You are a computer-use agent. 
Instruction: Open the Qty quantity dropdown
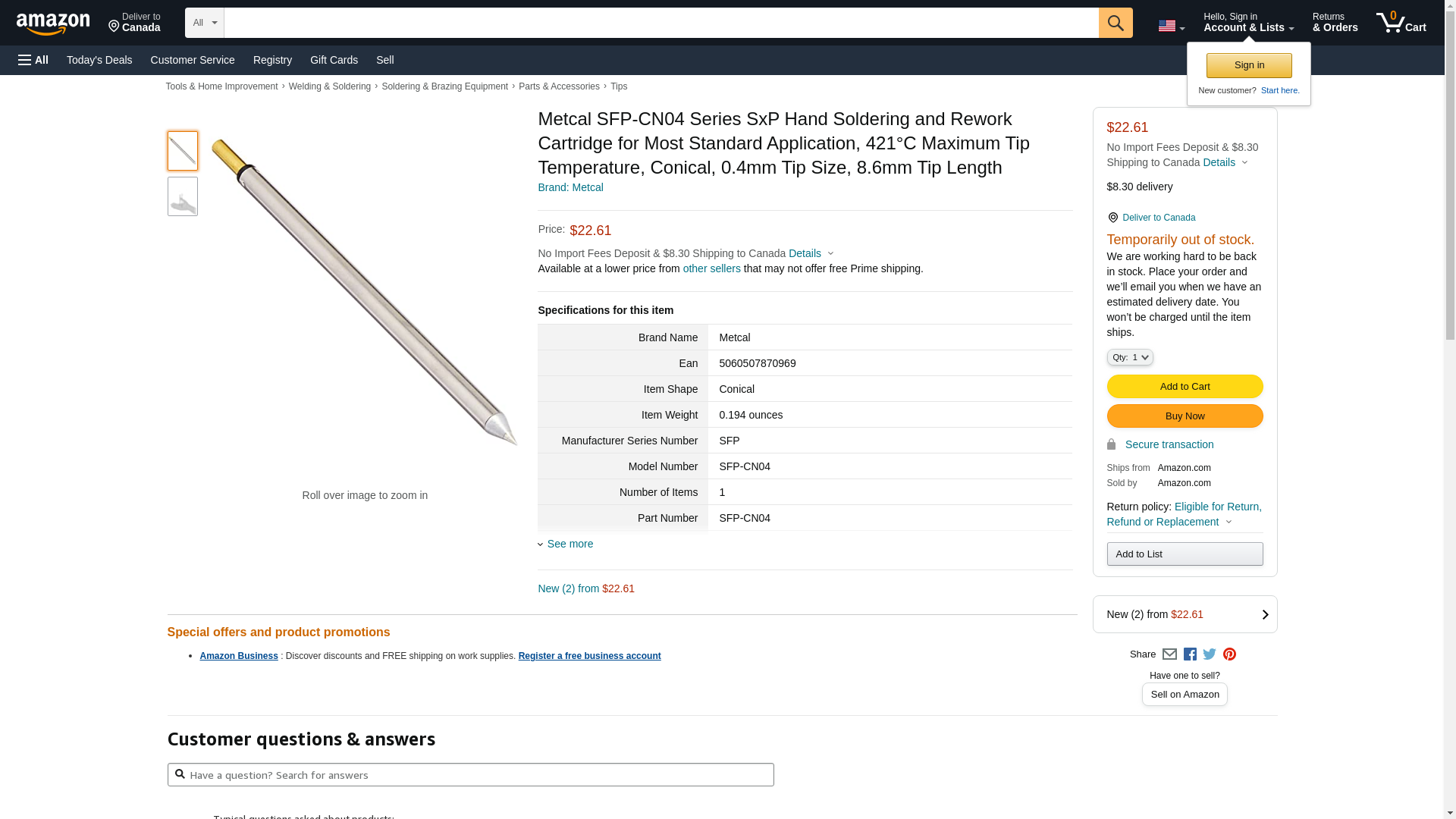[1129, 357]
